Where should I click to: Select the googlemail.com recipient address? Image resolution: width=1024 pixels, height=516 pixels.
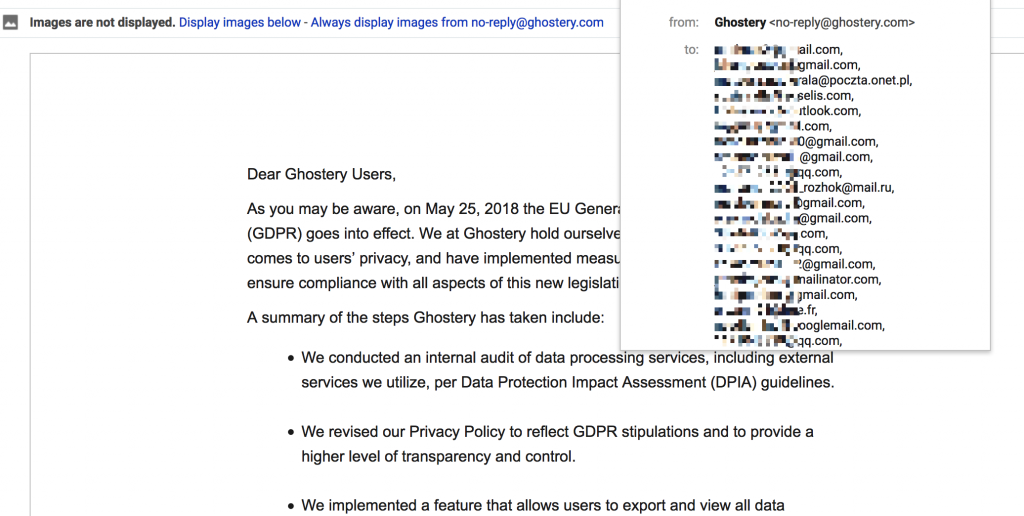point(798,325)
